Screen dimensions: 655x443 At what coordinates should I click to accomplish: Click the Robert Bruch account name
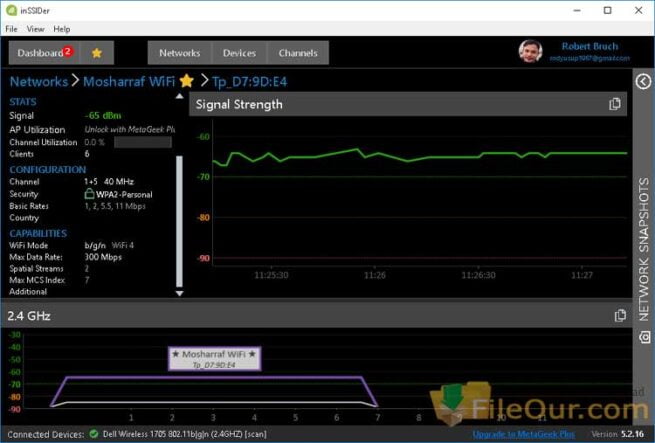point(589,46)
